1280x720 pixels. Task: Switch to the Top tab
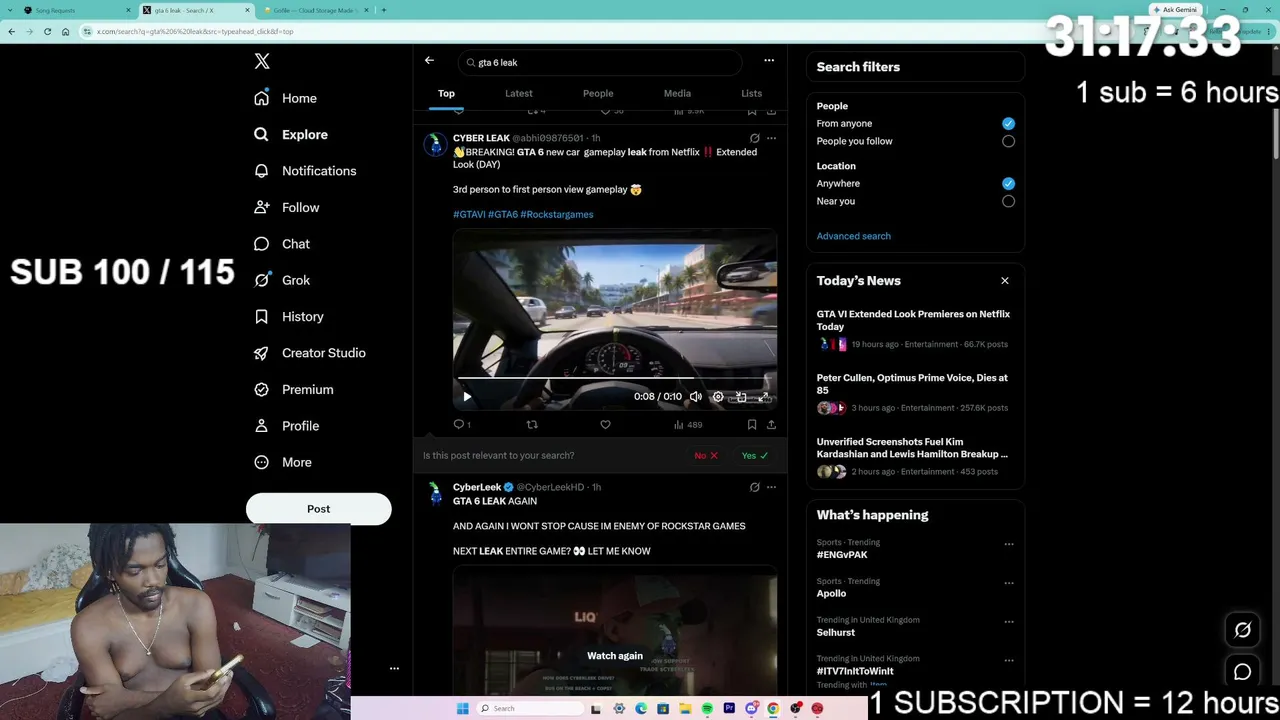[x=446, y=93]
